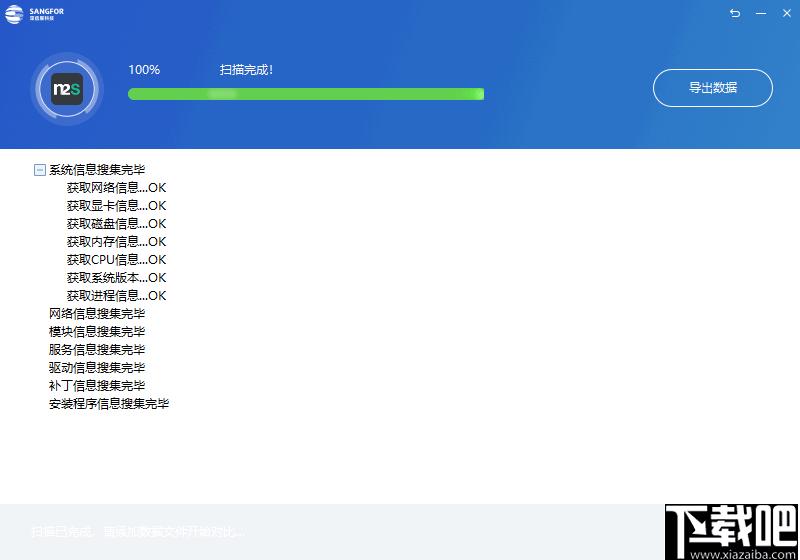This screenshot has width=800, height=560.
Task: Select 获取进程信息...OK entry
Action: pyautogui.click(x=116, y=295)
